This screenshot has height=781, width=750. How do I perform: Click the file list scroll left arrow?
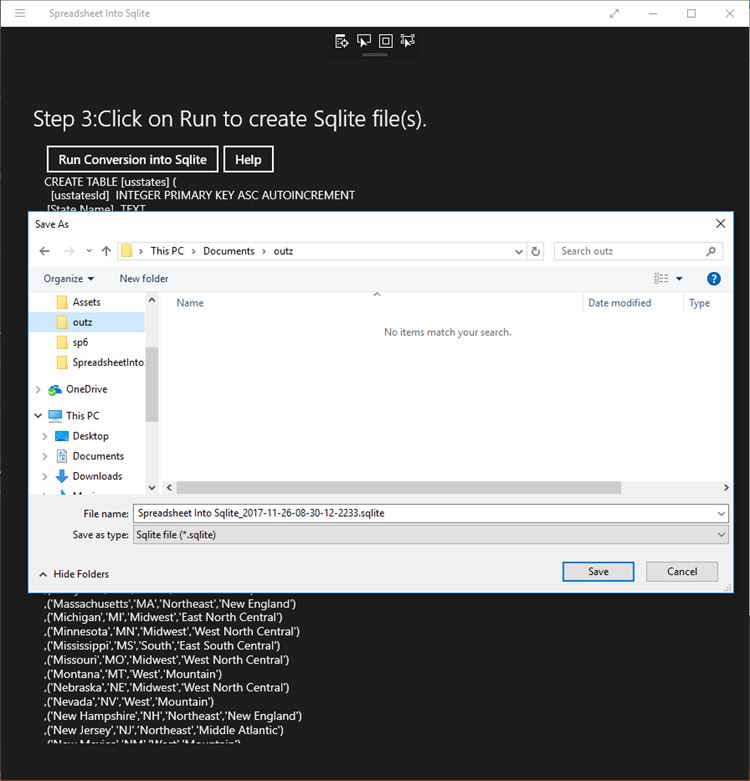(x=169, y=488)
